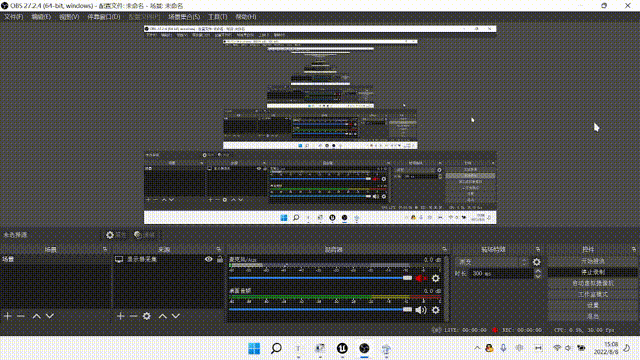Open Windows Start menu
Image resolution: width=640 pixels, height=360 pixels.
click(x=254, y=349)
